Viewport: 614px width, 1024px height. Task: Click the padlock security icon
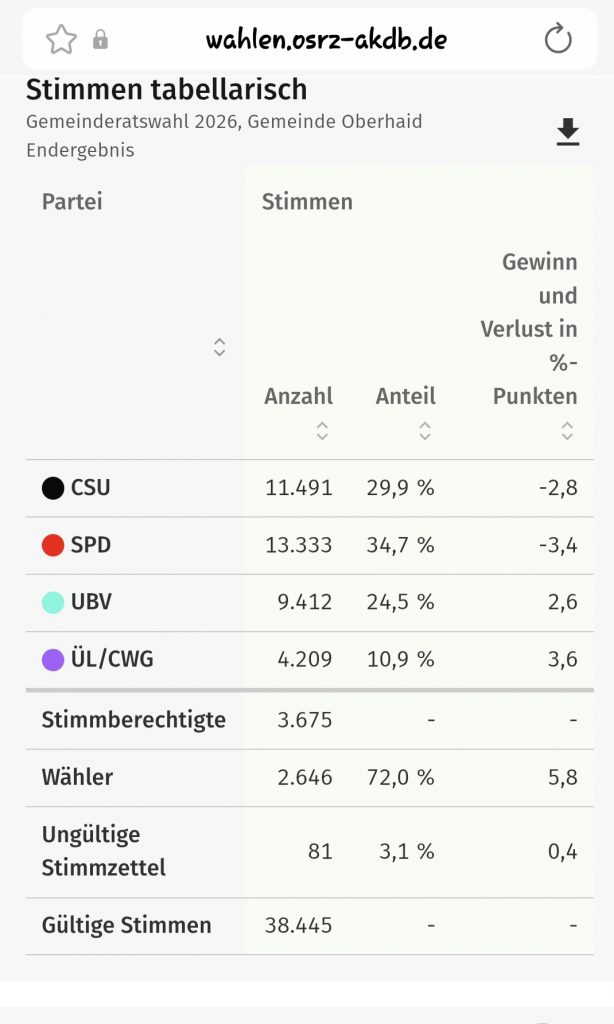coord(100,40)
